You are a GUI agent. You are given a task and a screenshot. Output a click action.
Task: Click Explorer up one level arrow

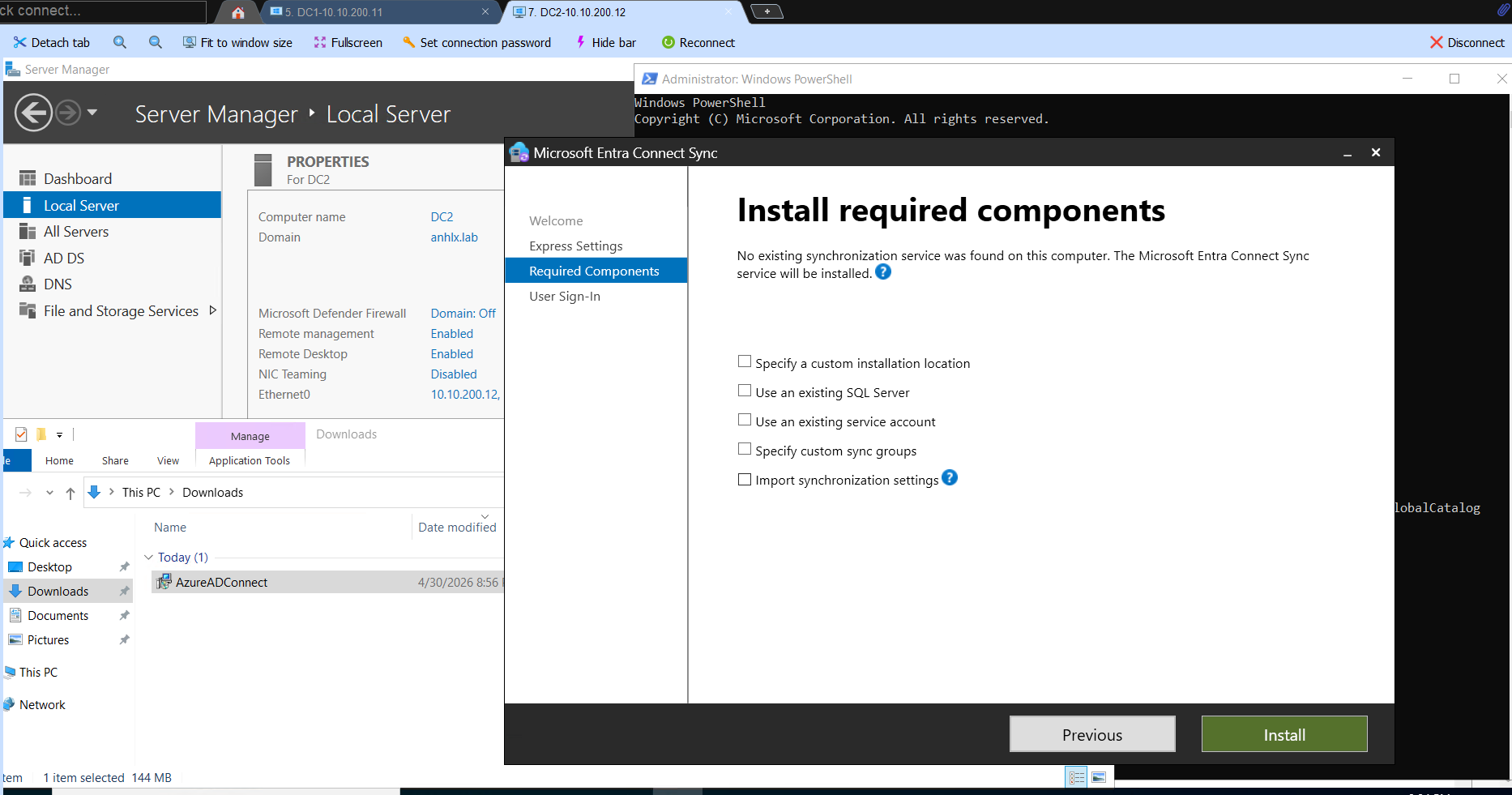point(70,493)
